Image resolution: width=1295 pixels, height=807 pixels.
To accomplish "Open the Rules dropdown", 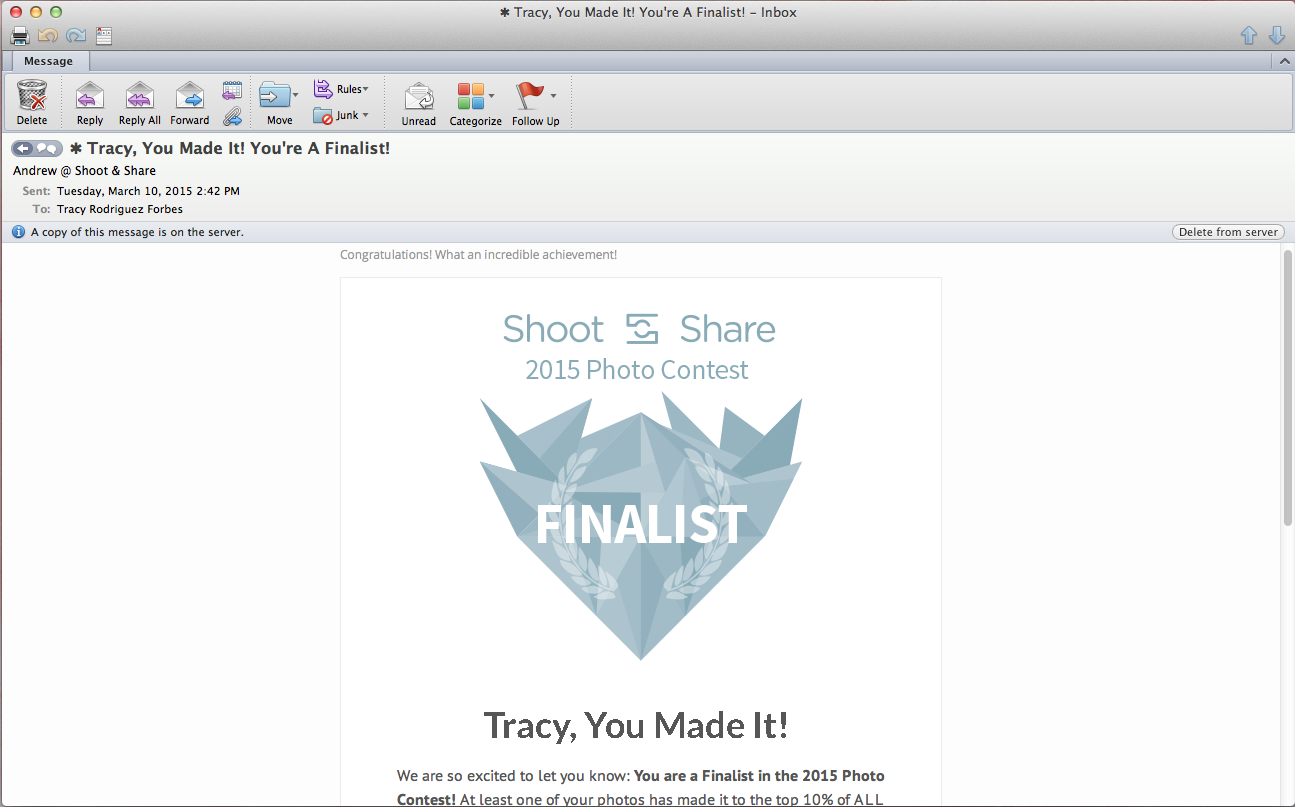I will (341, 89).
